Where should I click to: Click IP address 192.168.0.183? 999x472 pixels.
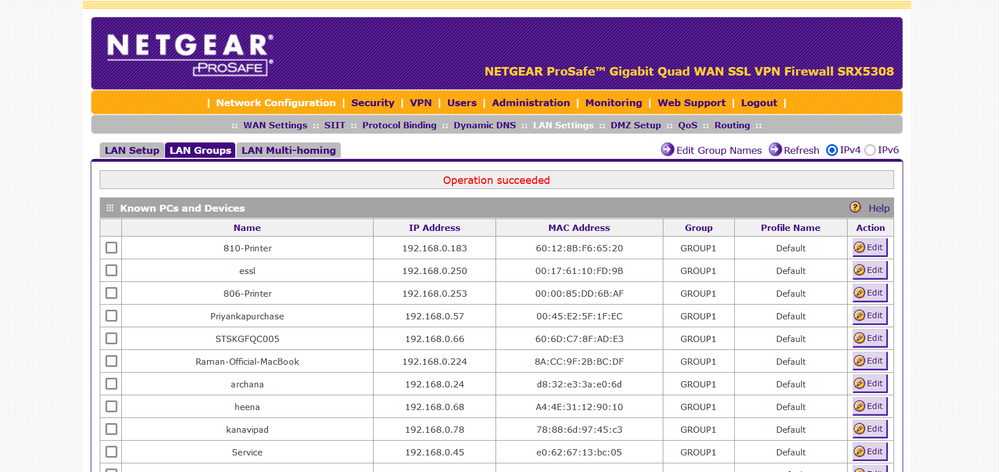click(x=435, y=248)
